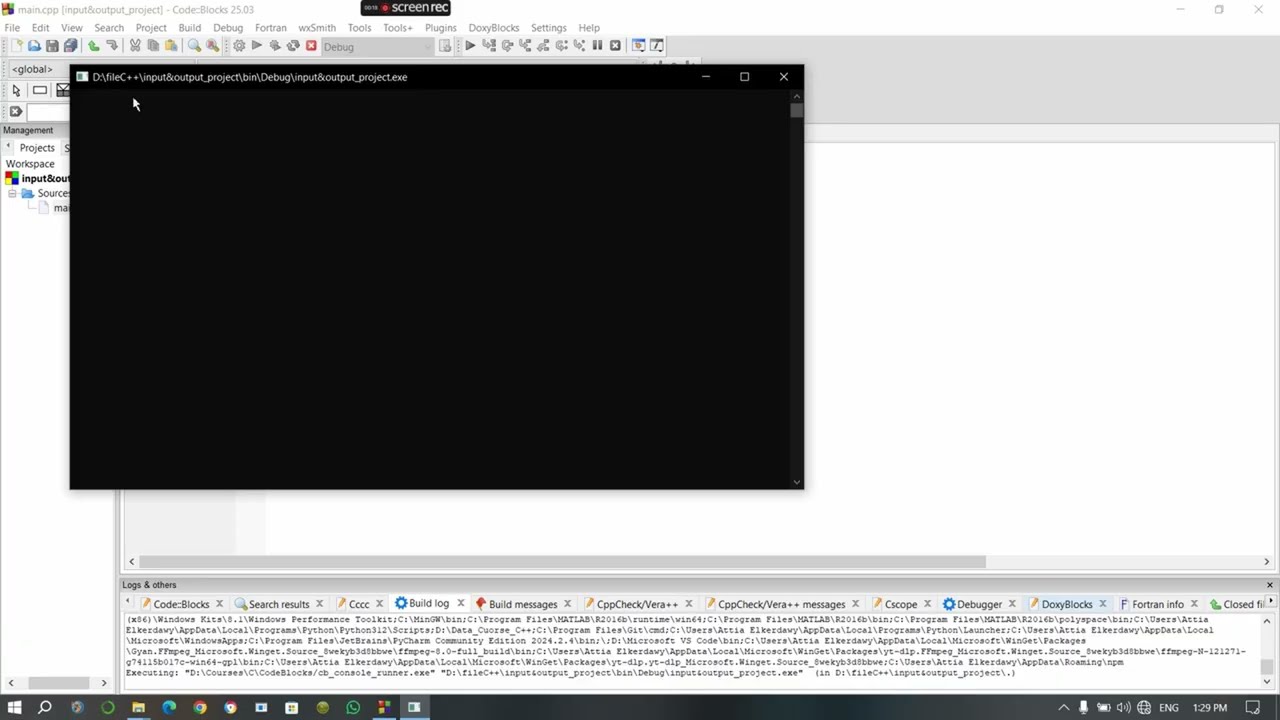The height and width of the screenshot is (720, 1280).
Task: Open Find with the magnifier icon
Action: pyautogui.click(x=194, y=46)
